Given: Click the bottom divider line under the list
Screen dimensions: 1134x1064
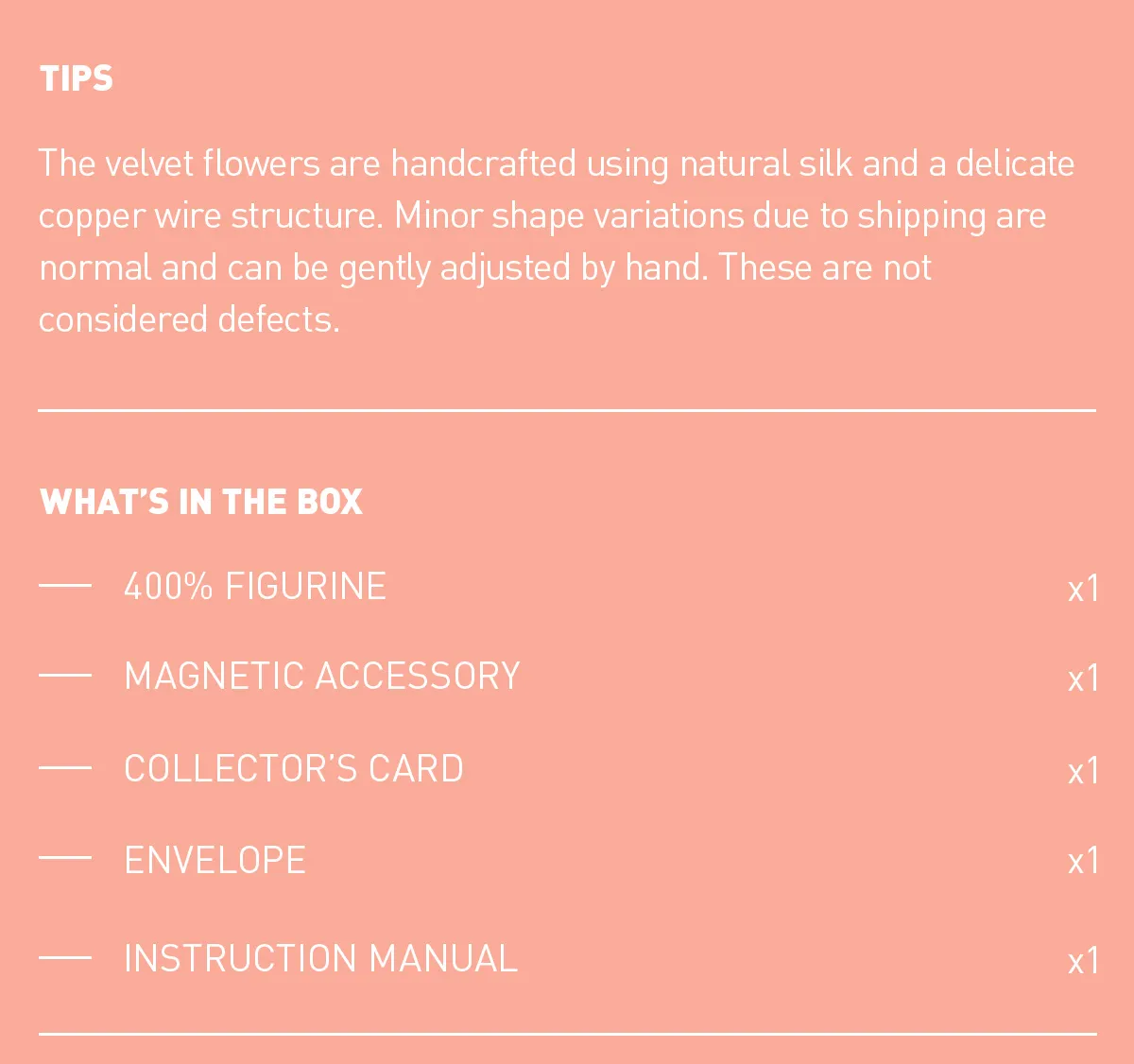Looking at the screenshot, I should click(x=567, y=1034).
